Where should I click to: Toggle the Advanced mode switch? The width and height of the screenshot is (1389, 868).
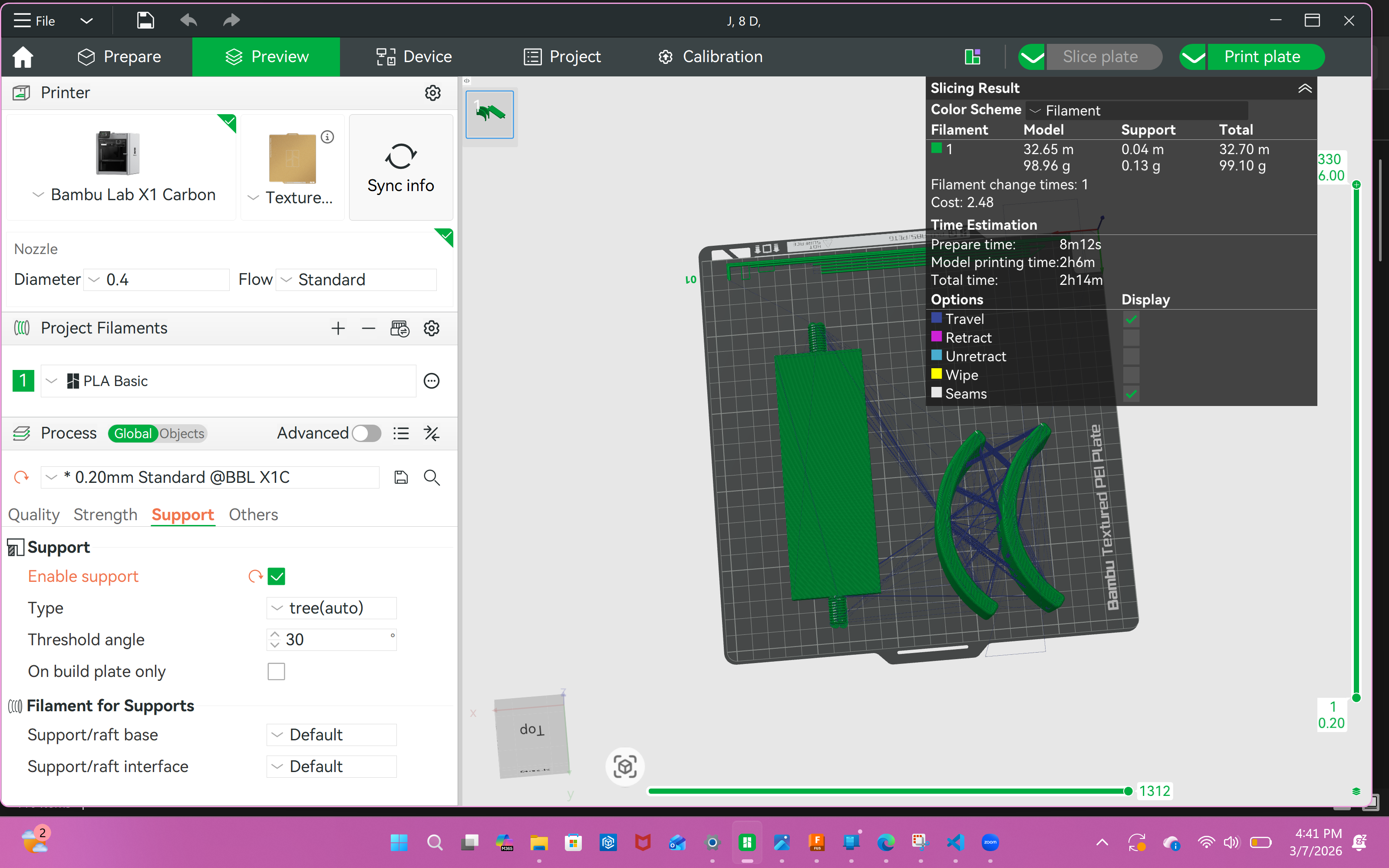pyautogui.click(x=366, y=433)
